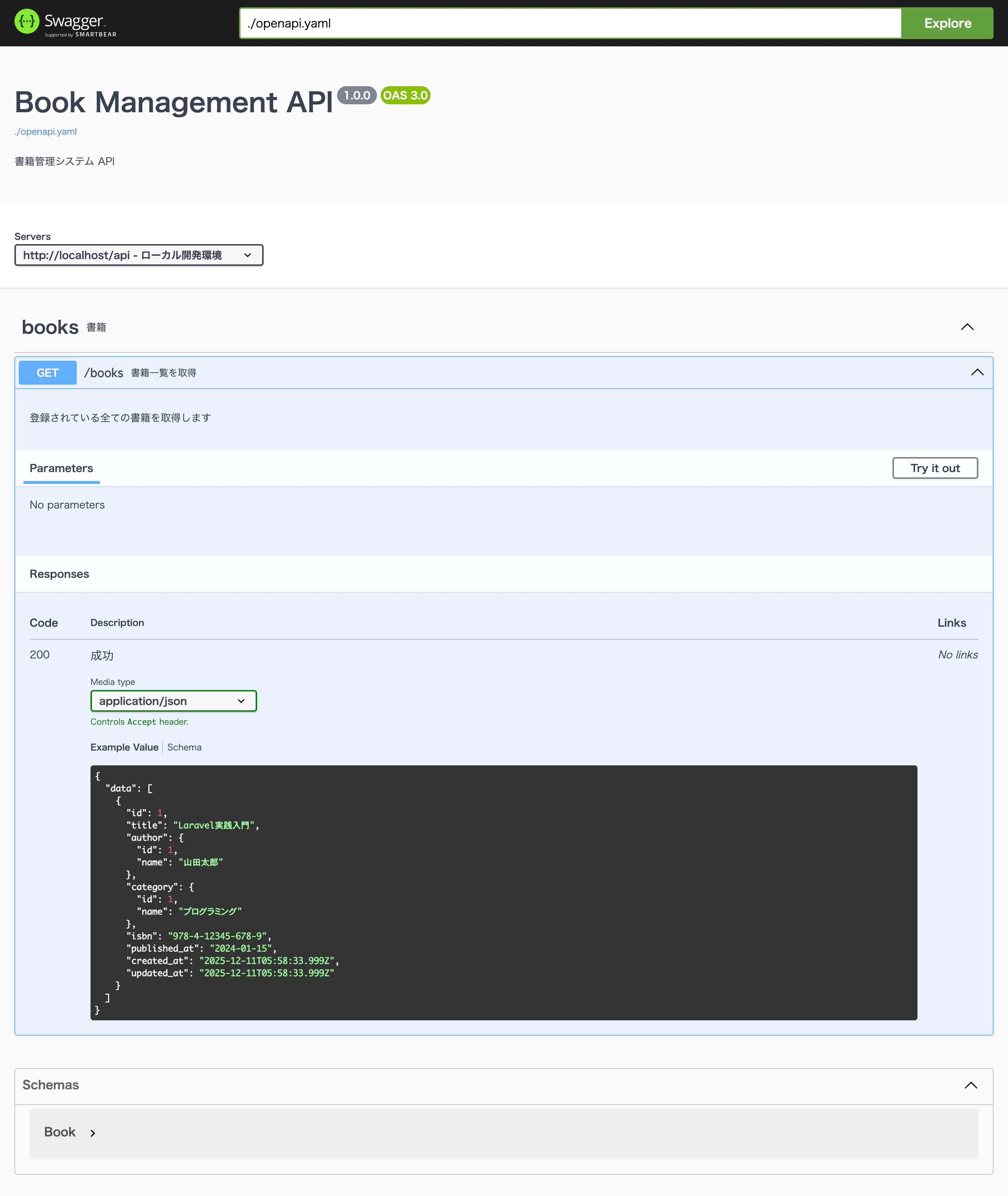The image size is (1008, 1196).
Task: Click the "updated_at" timestamp value
Action: [266, 973]
